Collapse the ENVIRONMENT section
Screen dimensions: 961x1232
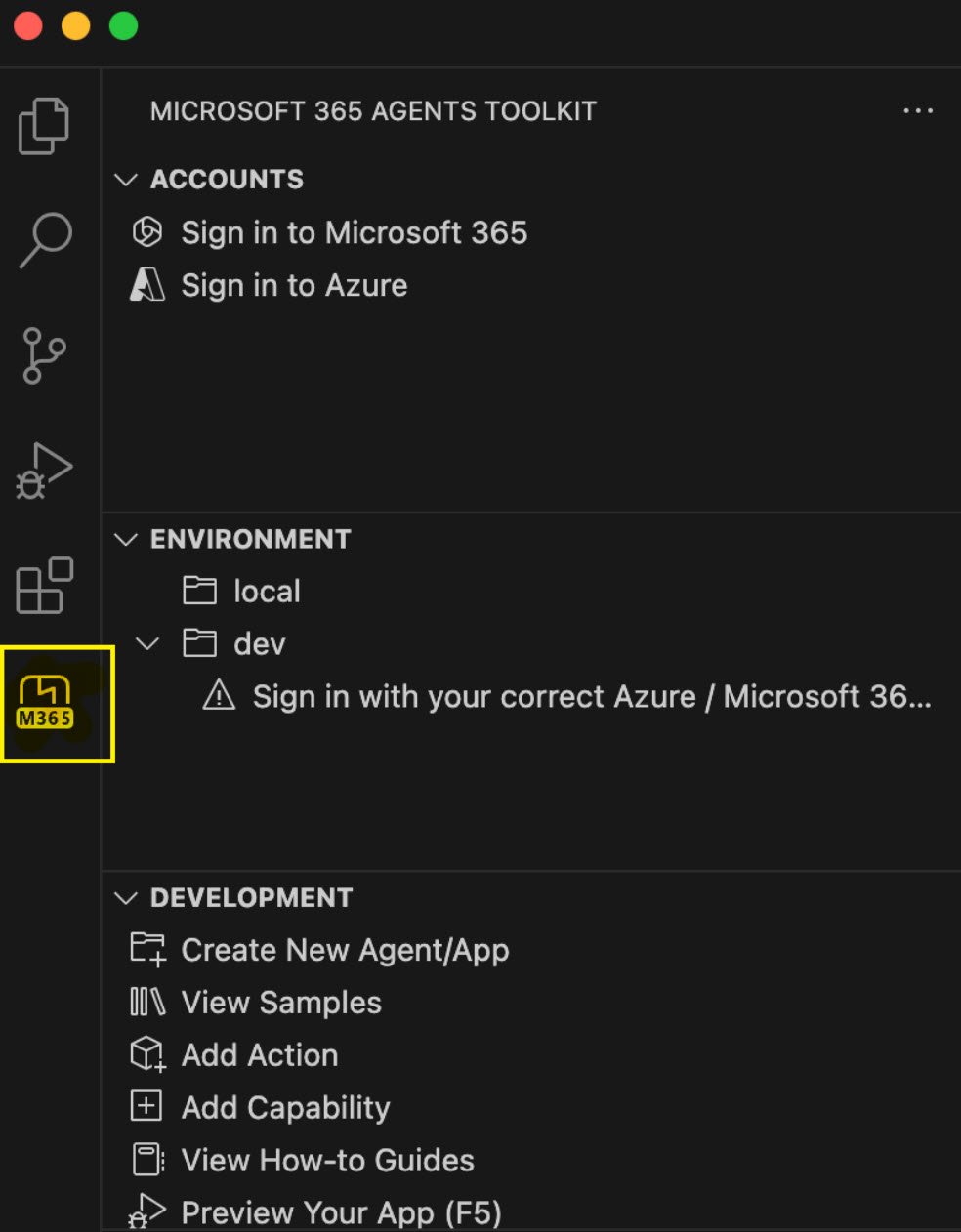click(126, 540)
